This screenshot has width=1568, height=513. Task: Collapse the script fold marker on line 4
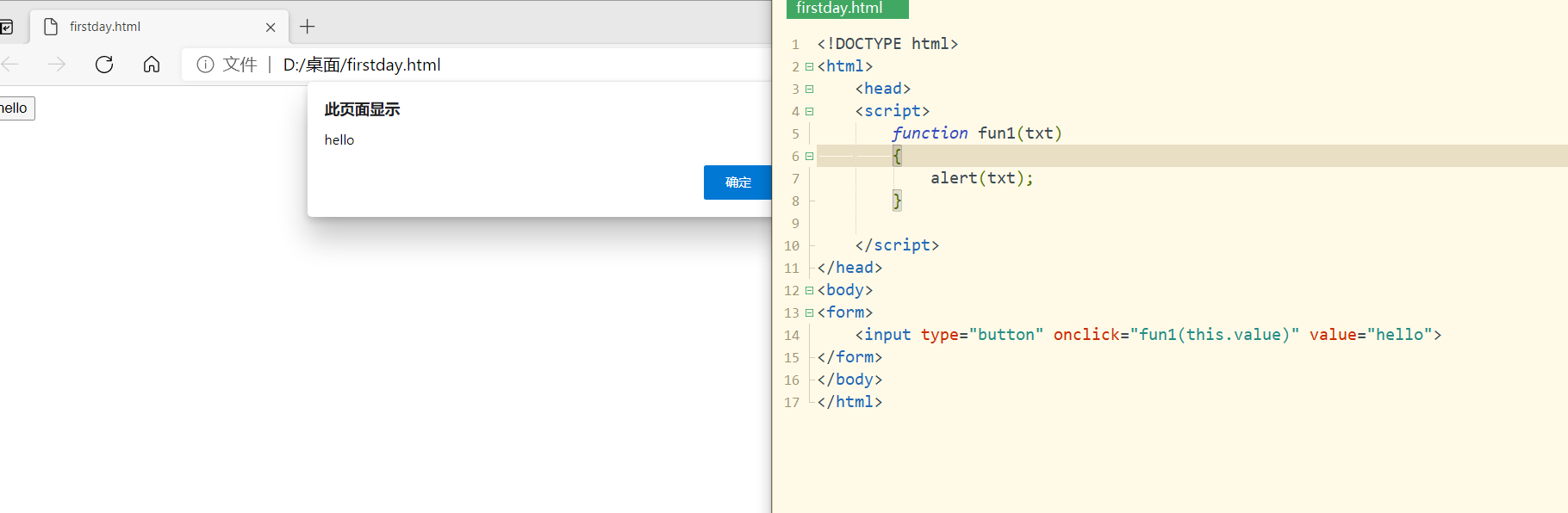pos(809,111)
